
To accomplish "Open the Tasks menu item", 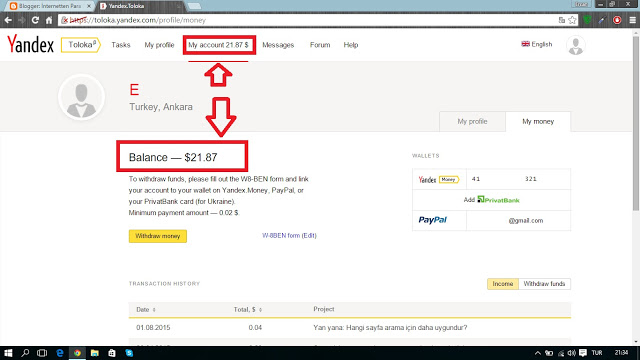I will pyautogui.click(x=121, y=45).
